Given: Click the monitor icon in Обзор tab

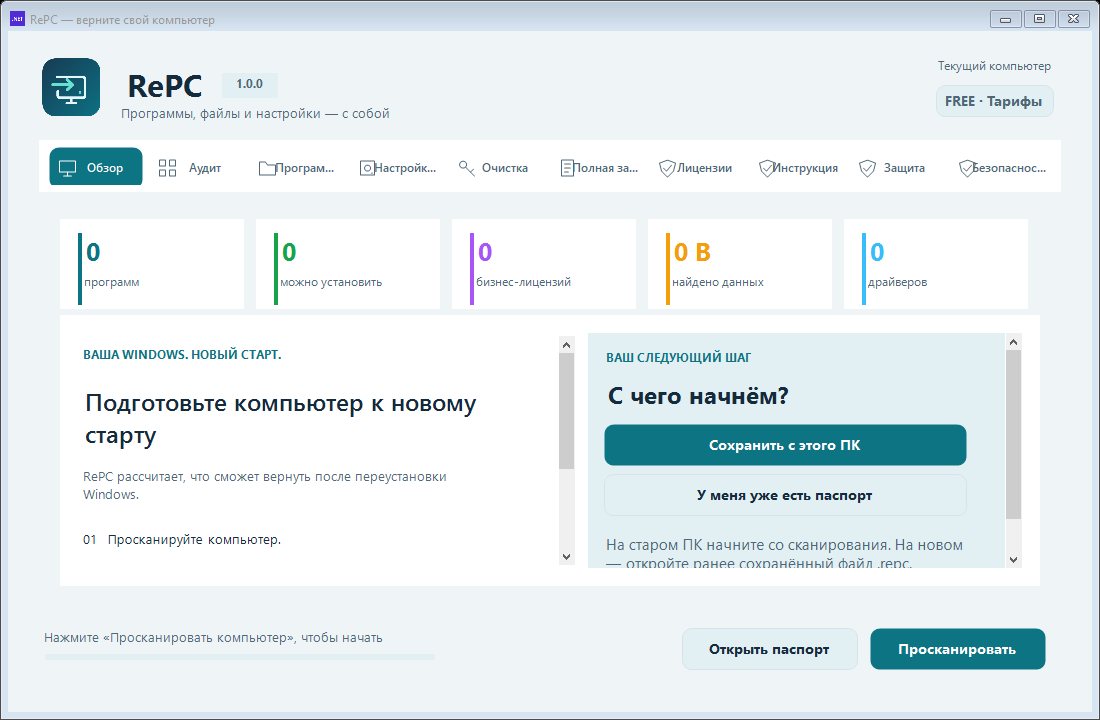Looking at the screenshot, I should [67, 168].
